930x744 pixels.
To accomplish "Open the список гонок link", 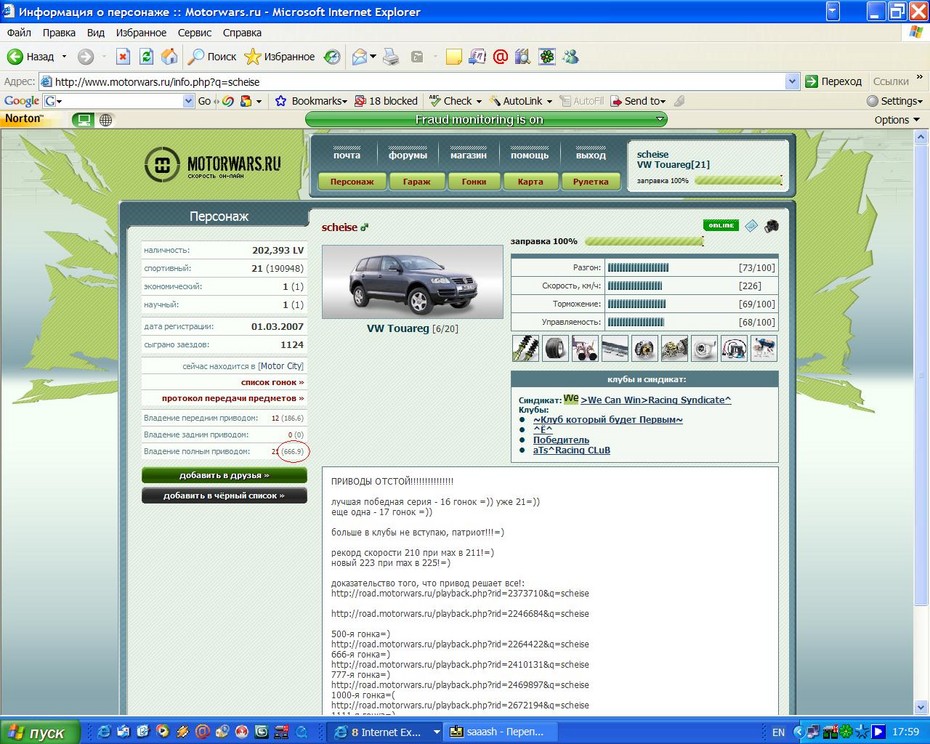I will tap(272, 382).
